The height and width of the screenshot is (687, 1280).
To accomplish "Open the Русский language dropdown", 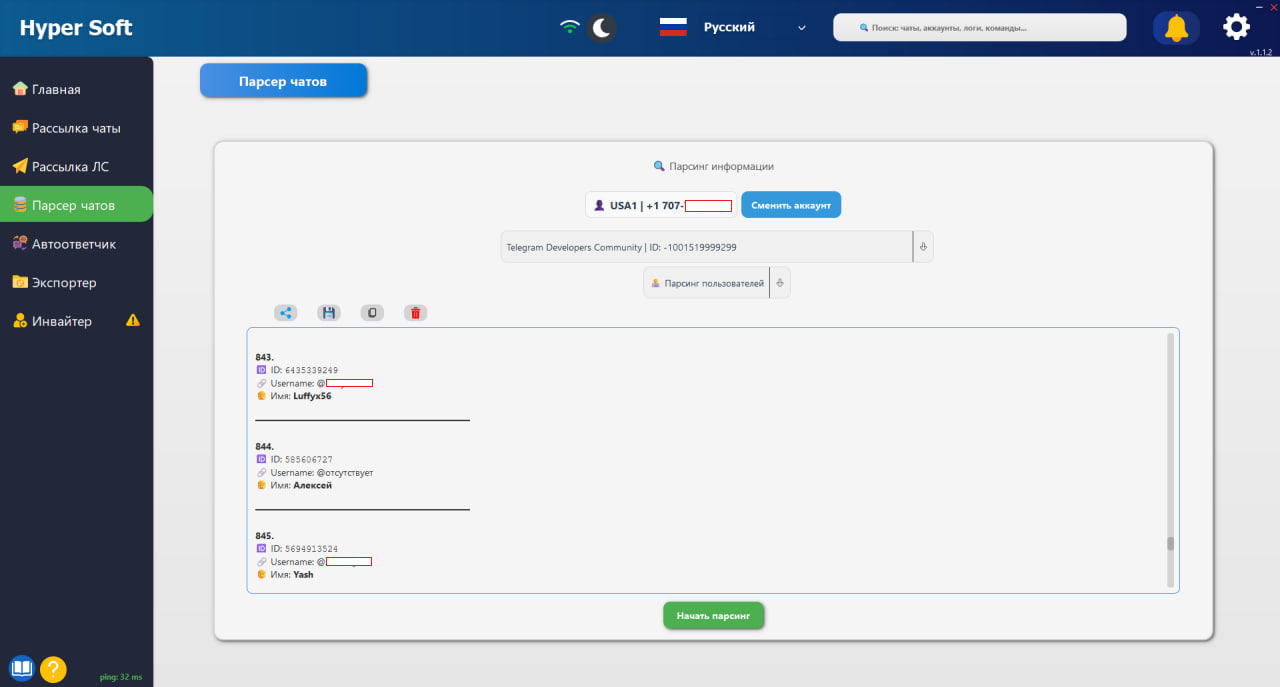I will pyautogui.click(x=755, y=28).
